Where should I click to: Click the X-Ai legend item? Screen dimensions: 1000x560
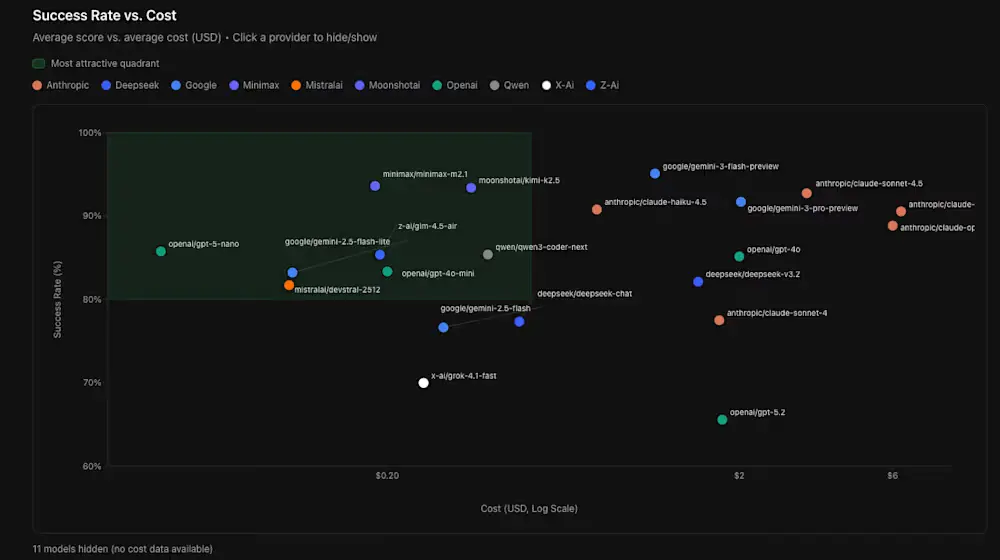pos(558,85)
